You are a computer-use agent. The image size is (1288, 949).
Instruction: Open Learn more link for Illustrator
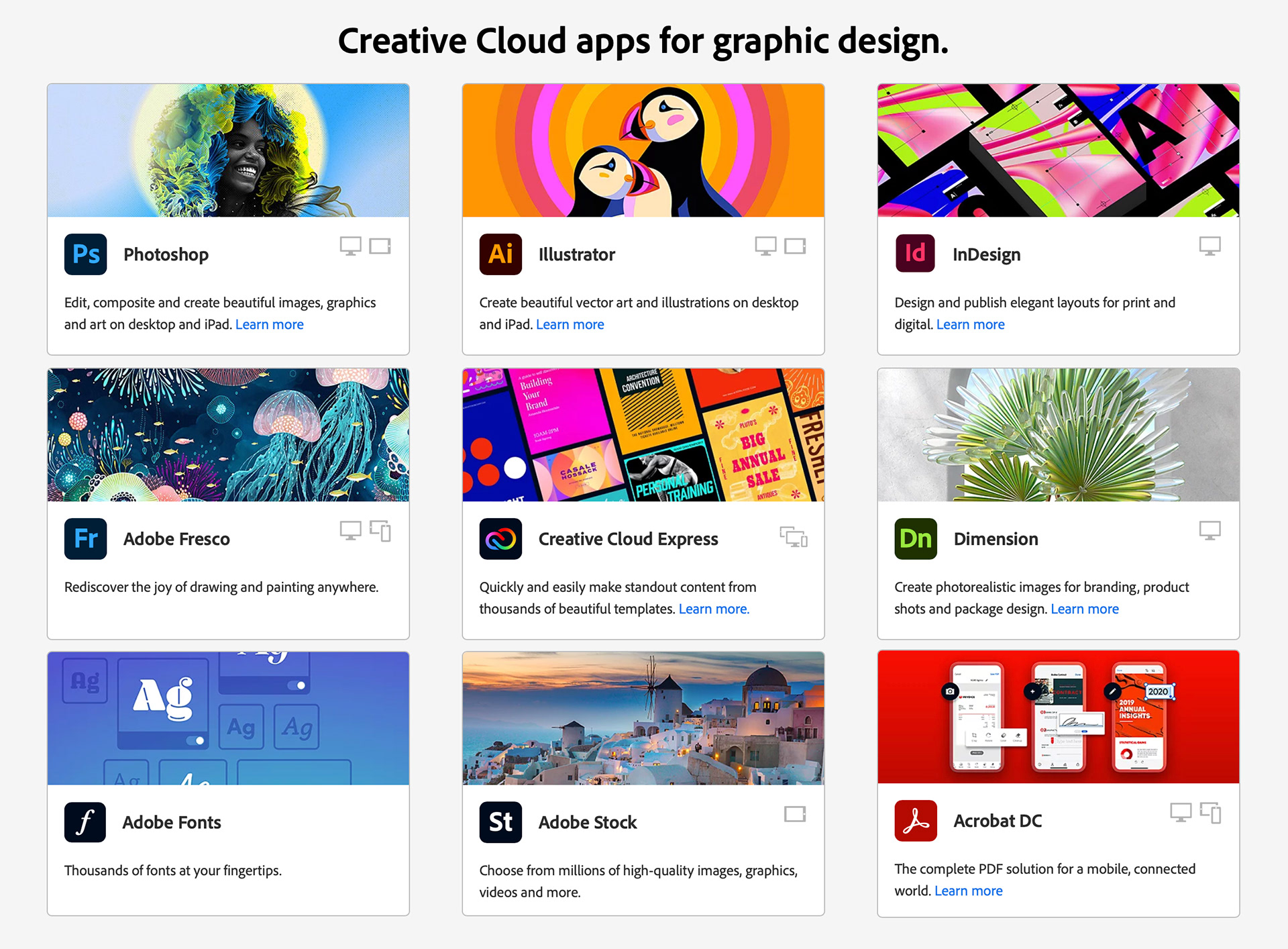pos(570,325)
